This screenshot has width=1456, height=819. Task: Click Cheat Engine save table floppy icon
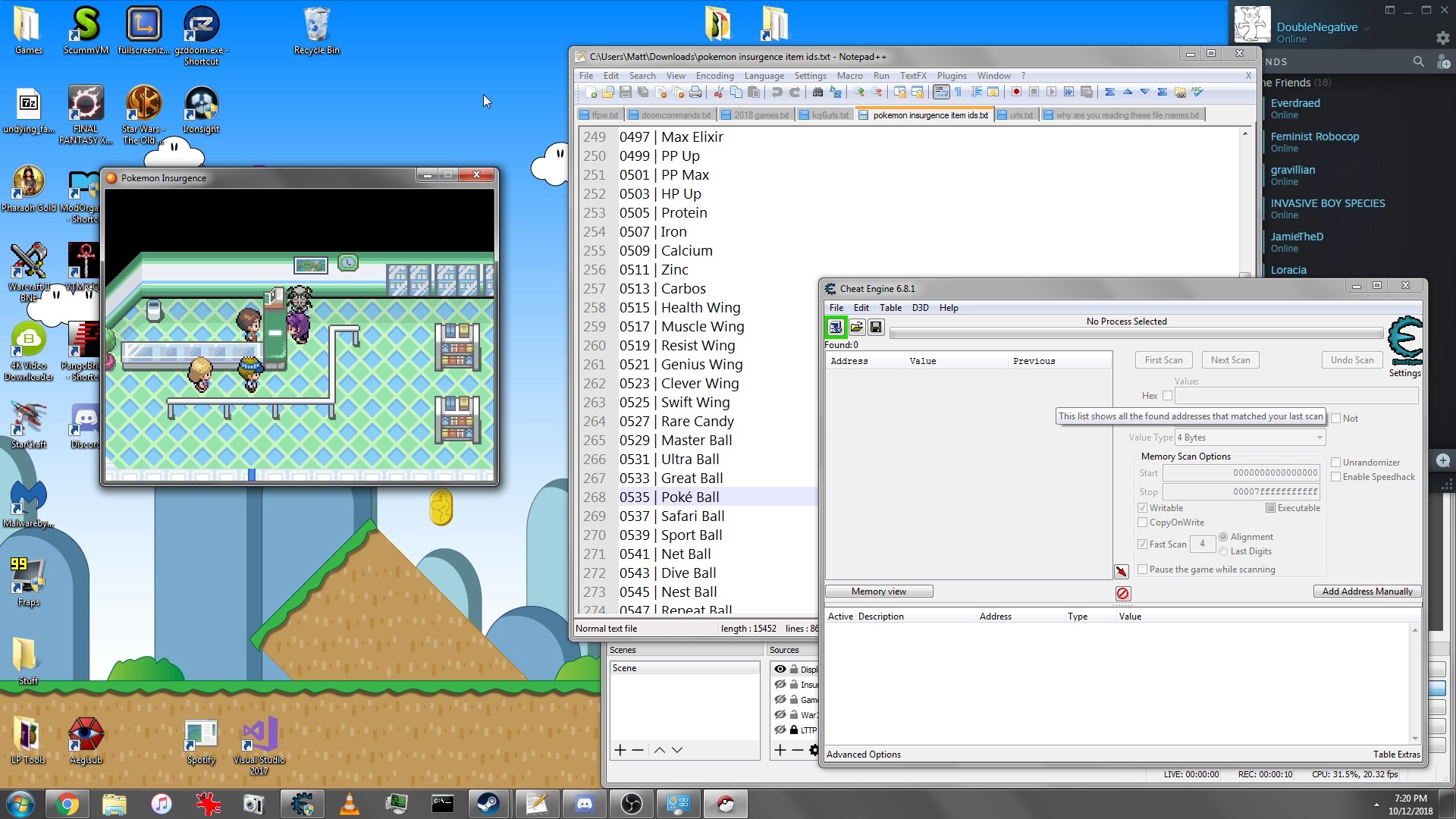point(876,327)
